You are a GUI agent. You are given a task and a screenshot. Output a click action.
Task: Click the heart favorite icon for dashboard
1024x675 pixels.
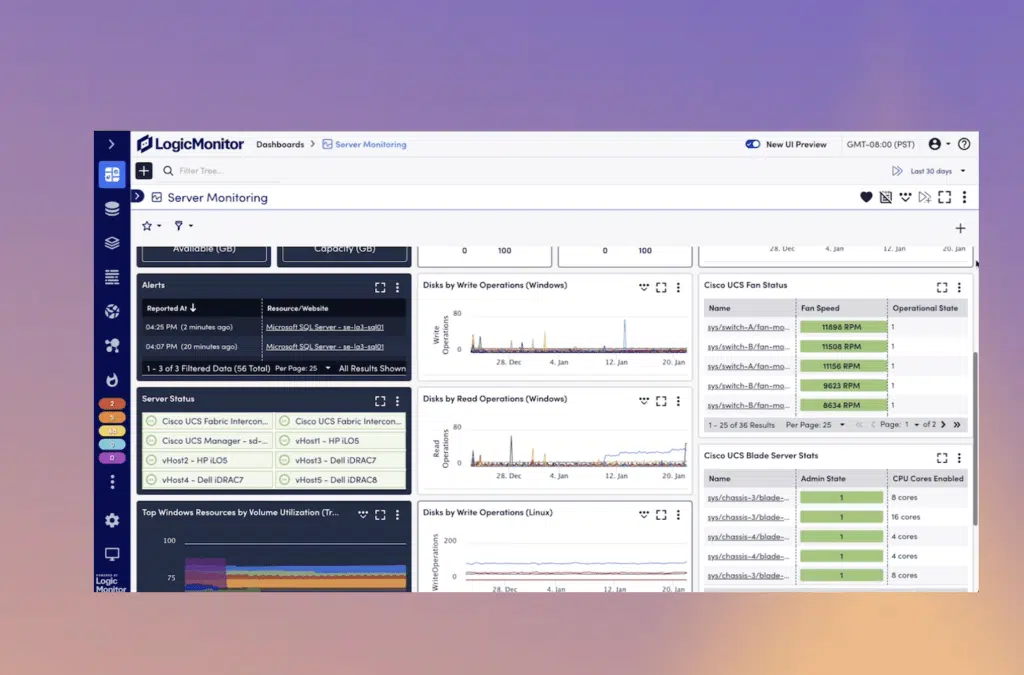pyautogui.click(x=866, y=198)
